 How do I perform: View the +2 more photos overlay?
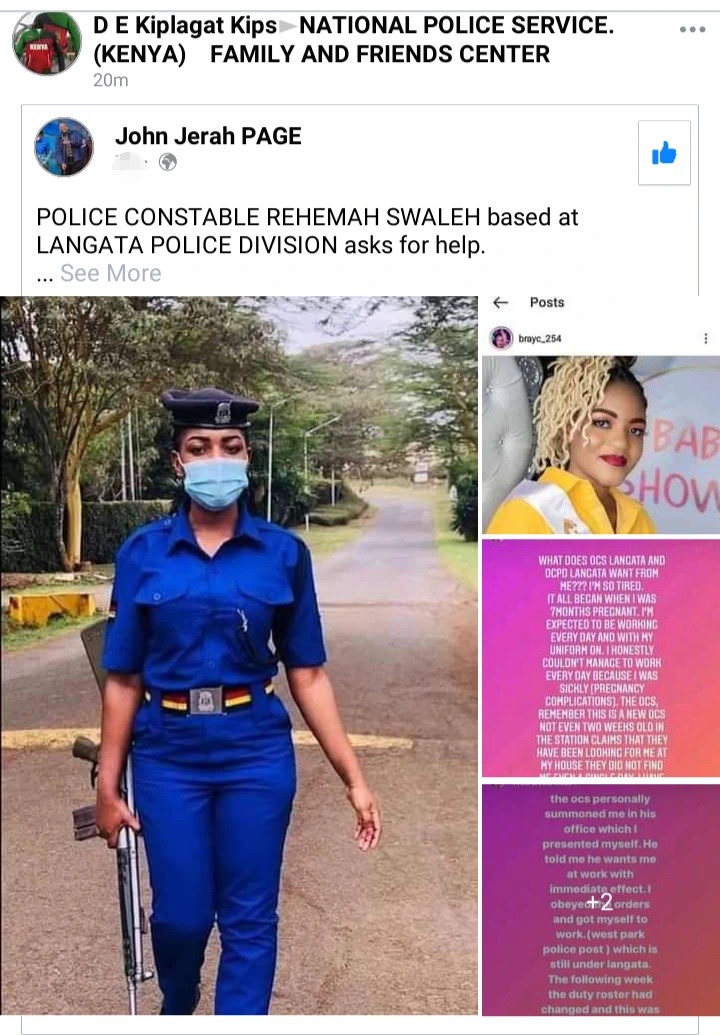point(601,900)
